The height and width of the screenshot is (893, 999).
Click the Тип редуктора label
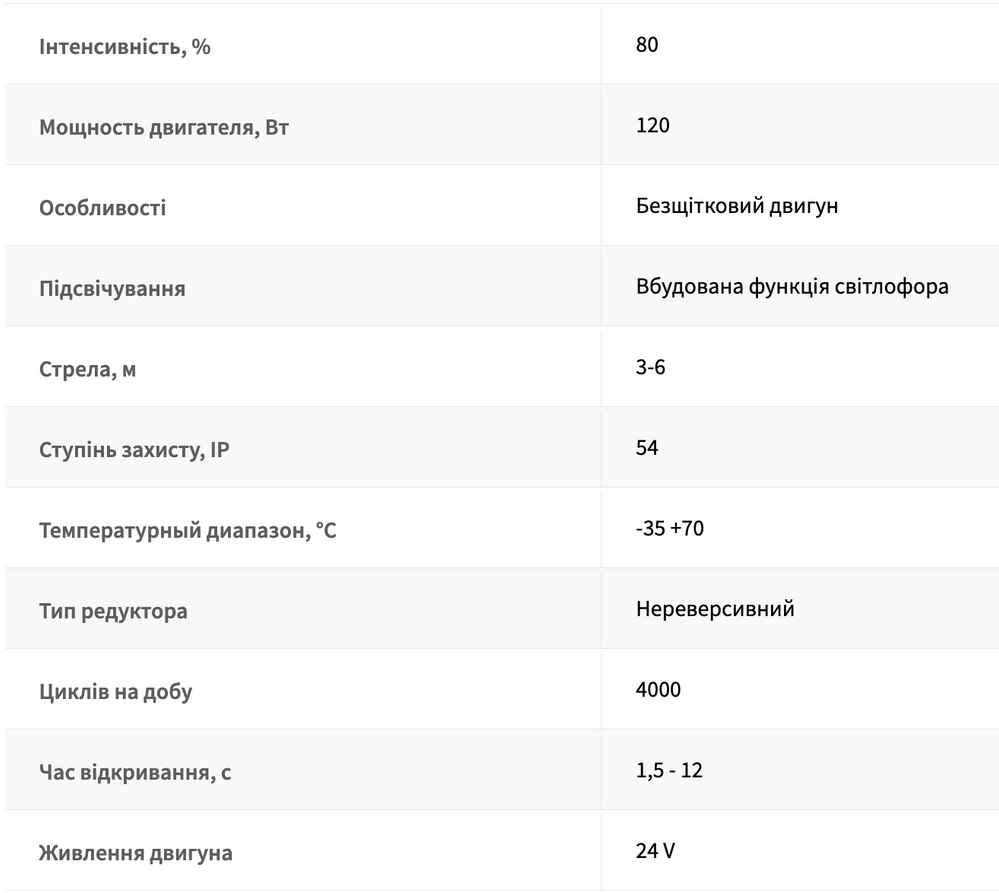point(113,611)
